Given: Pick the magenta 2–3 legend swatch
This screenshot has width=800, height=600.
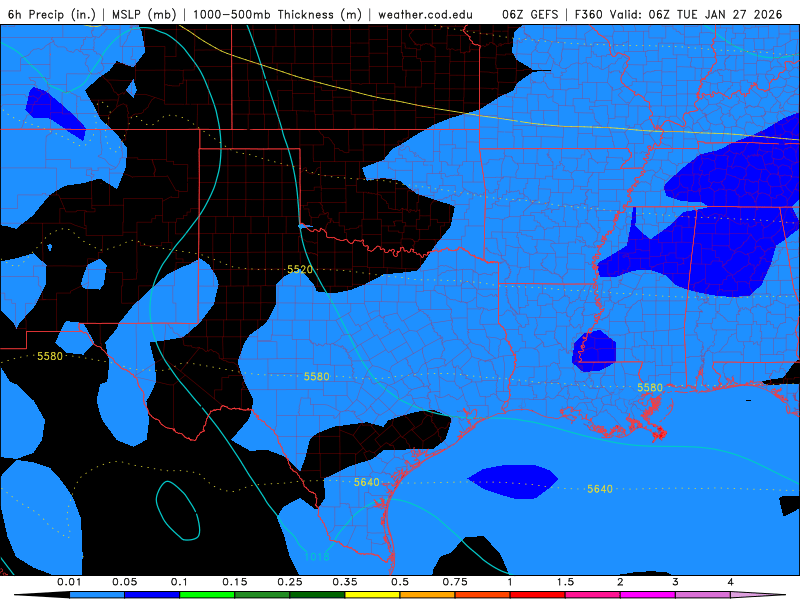Looking at the screenshot, I should [648, 595].
